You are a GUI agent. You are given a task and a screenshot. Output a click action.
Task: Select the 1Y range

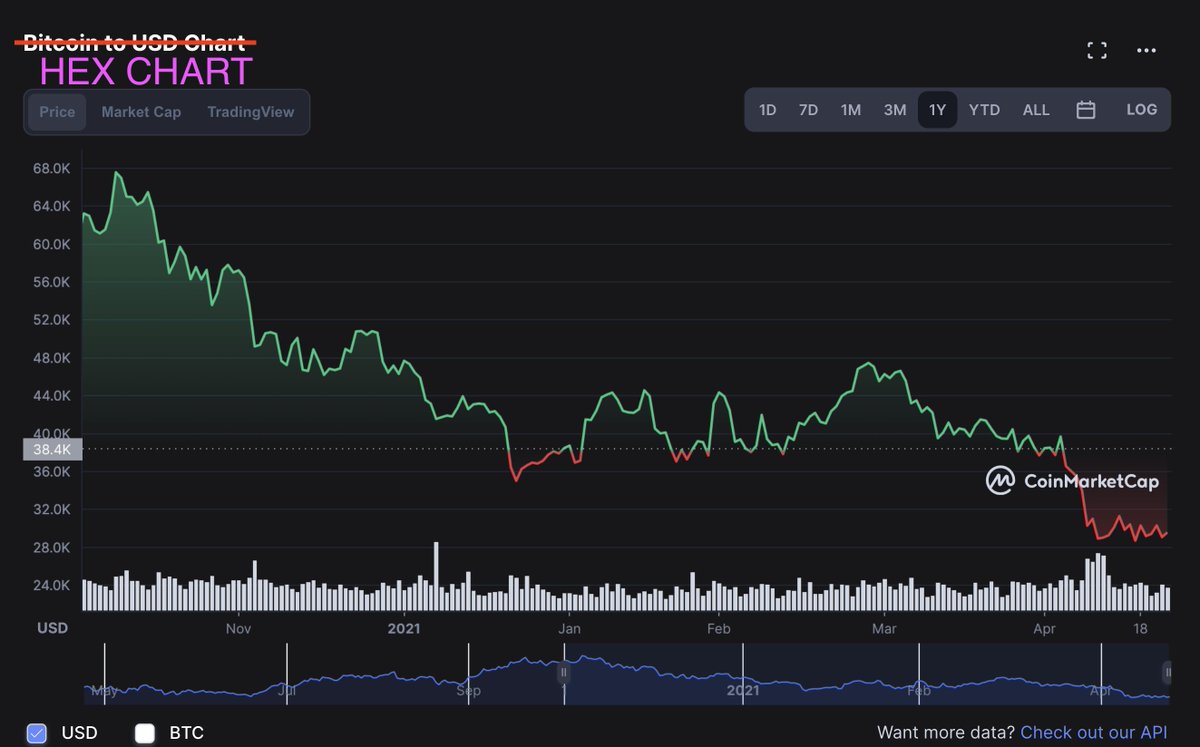pyautogui.click(x=937, y=110)
